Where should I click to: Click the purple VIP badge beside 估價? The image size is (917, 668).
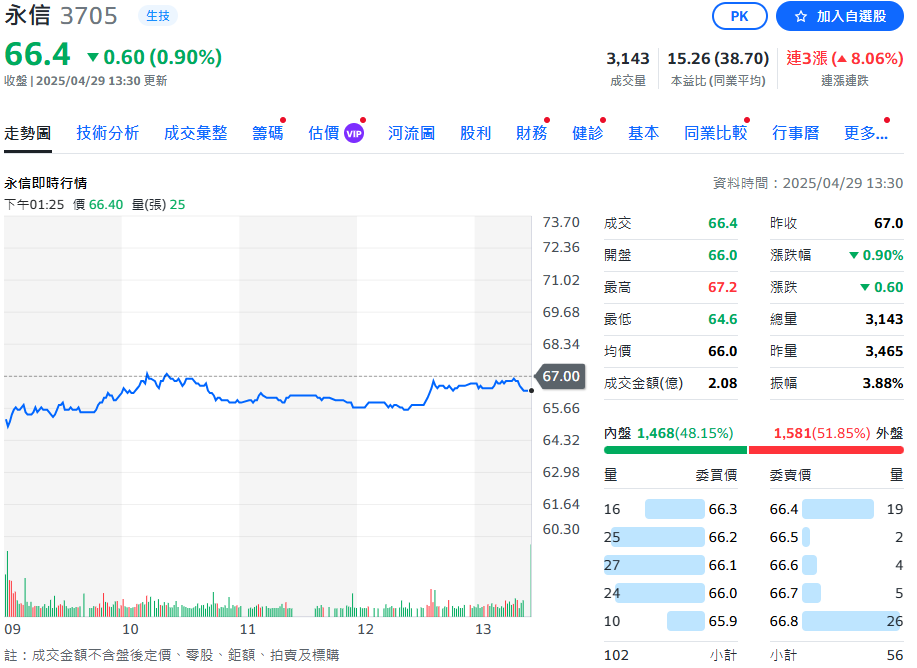coord(354,133)
